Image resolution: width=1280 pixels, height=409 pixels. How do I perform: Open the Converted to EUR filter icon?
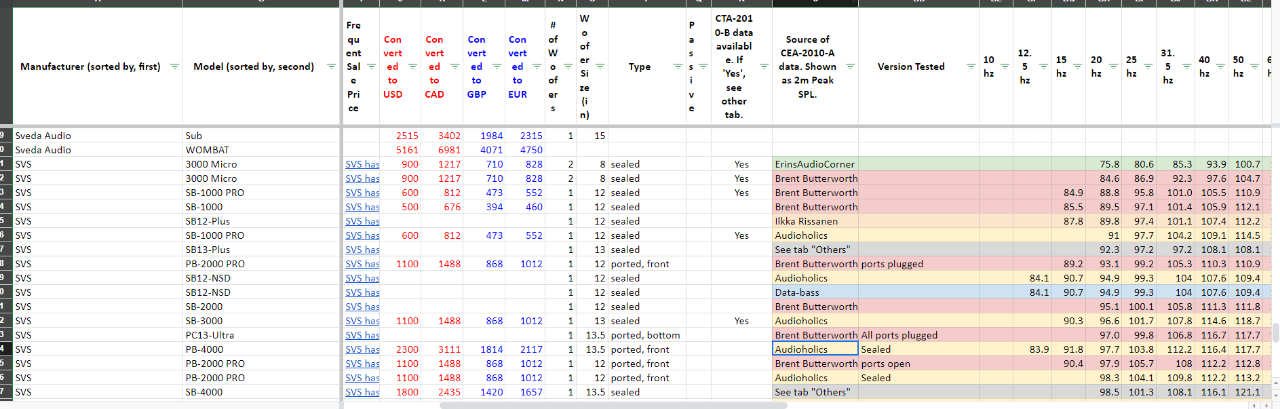click(536, 67)
